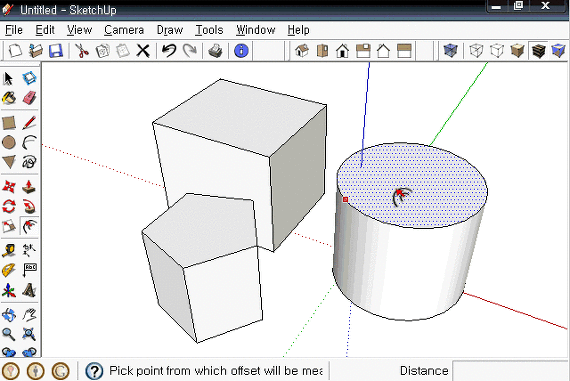This screenshot has width=570, height=381.
Task: Save with the floppy disk icon
Action: [x=56, y=51]
